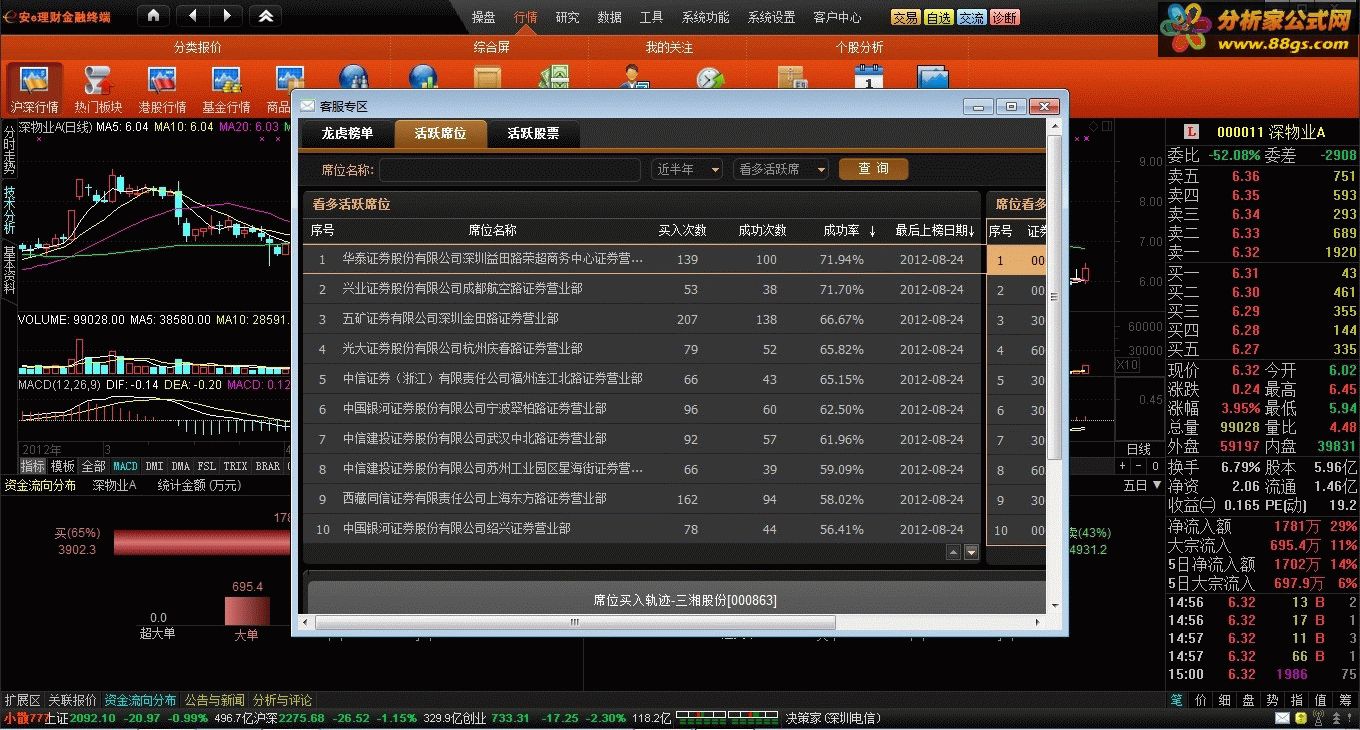This screenshot has height=730, width=1360.
Task: Click the yellow status icon in status bar
Action: coord(1300,718)
